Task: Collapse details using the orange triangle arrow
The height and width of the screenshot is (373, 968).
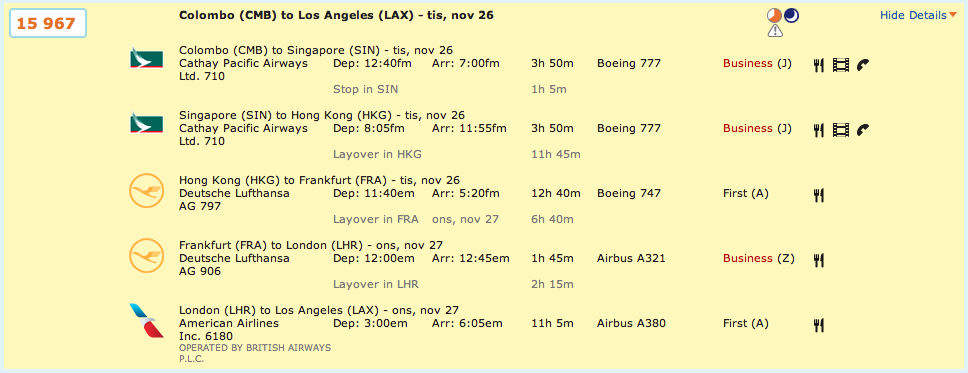Action: tap(953, 16)
